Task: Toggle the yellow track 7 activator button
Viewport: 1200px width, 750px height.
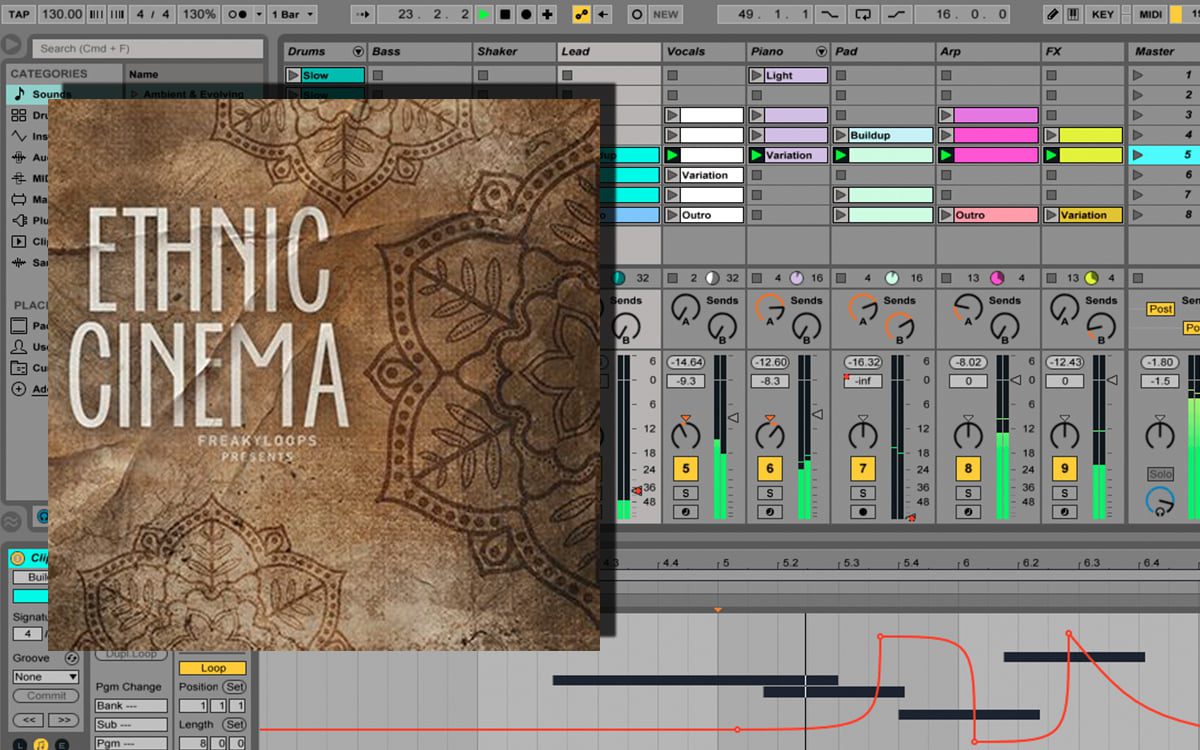Action: tap(863, 468)
